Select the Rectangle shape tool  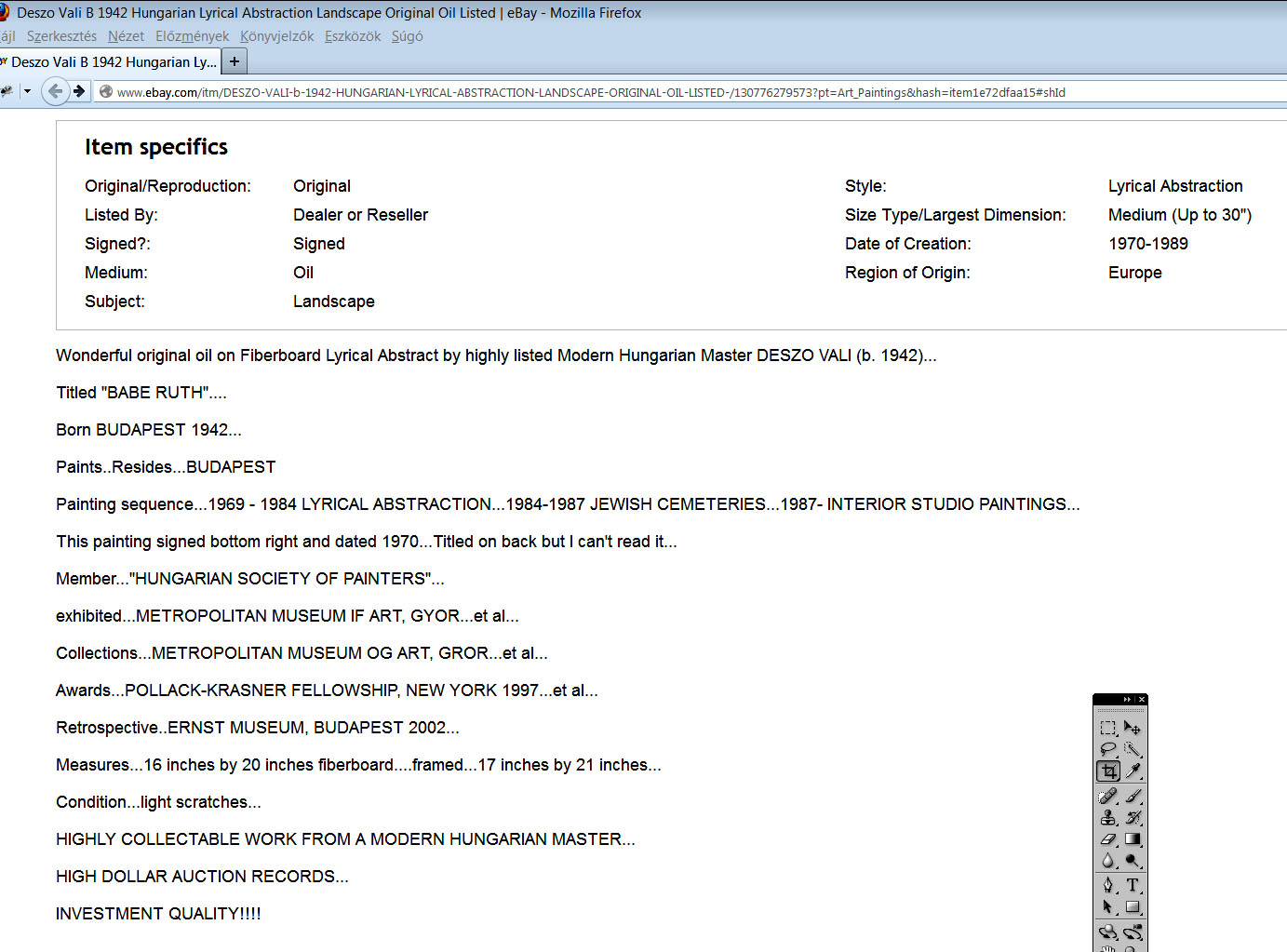click(x=1133, y=906)
